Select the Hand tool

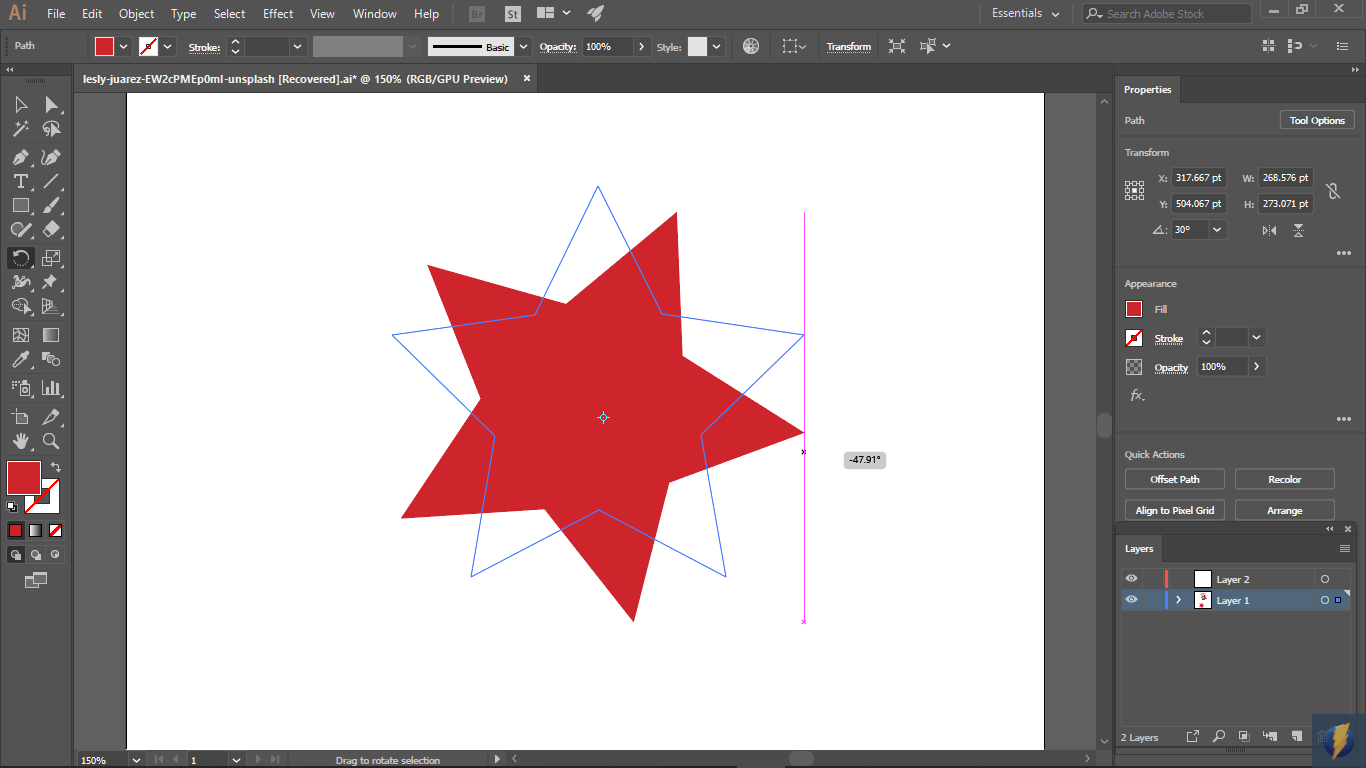tap(20, 441)
